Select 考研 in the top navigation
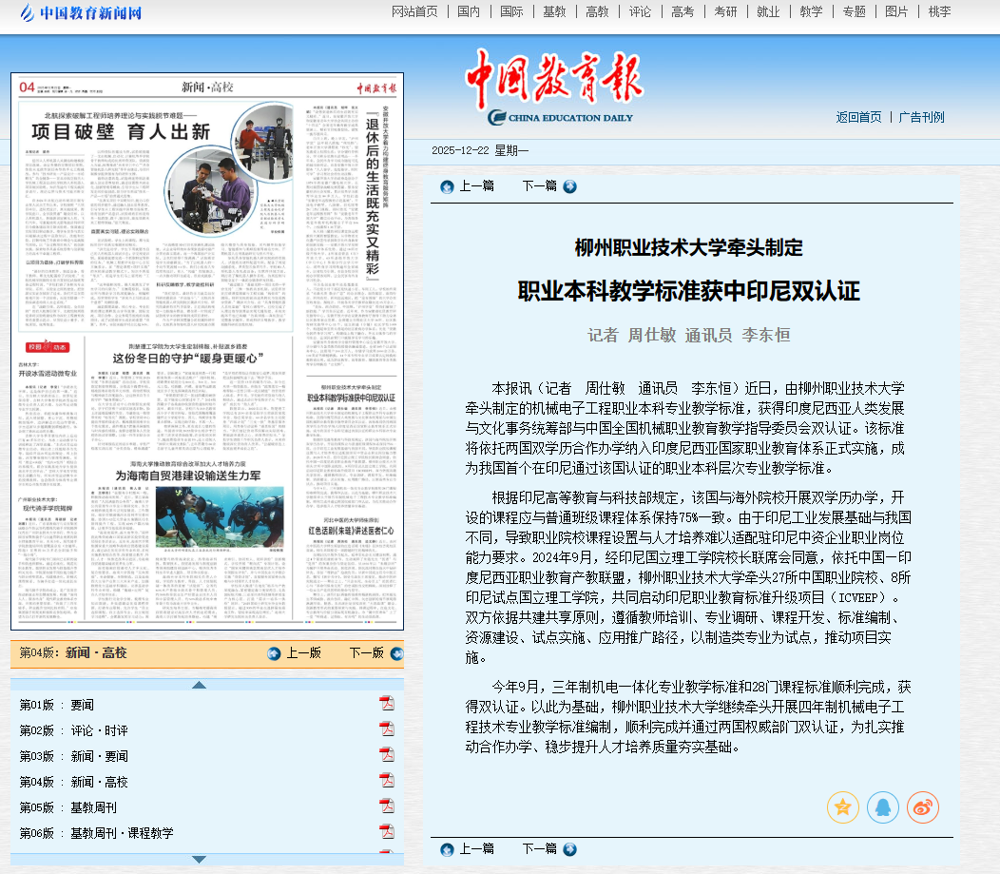This screenshot has height=874, width=1000. 725,12
